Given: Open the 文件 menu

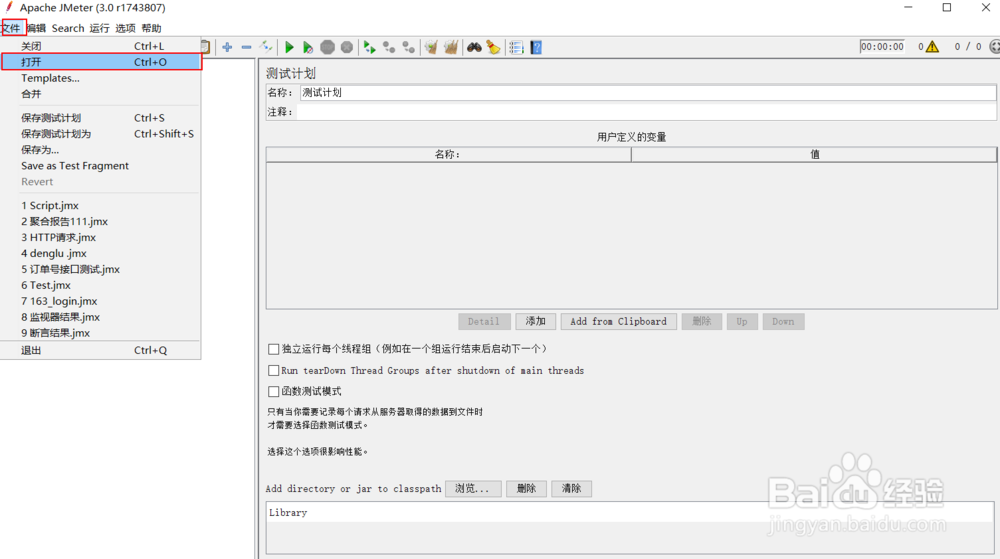Looking at the screenshot, I should pyautogui.click(x=11, y=28).
